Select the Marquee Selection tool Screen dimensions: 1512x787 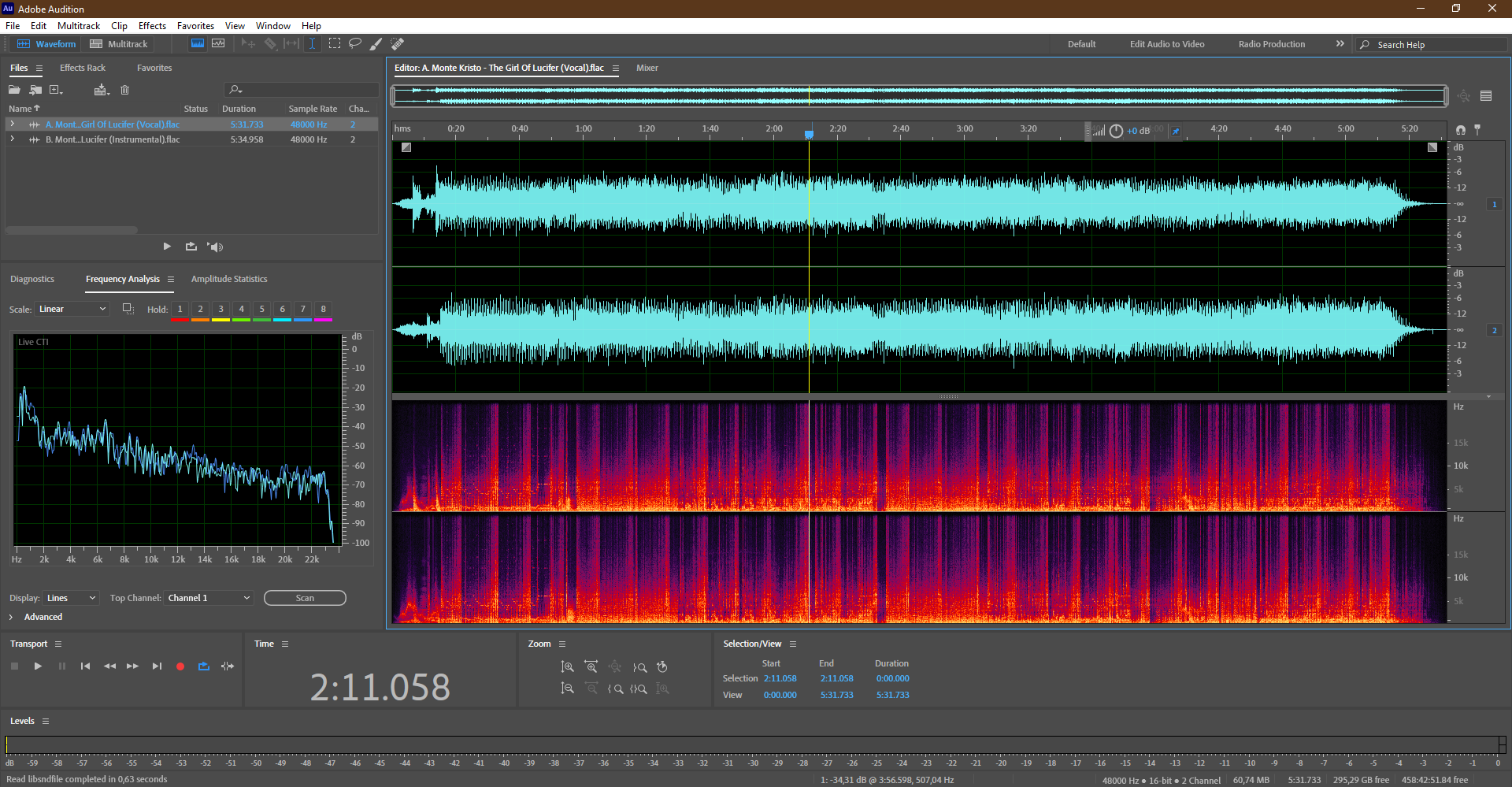click(335, 44)
